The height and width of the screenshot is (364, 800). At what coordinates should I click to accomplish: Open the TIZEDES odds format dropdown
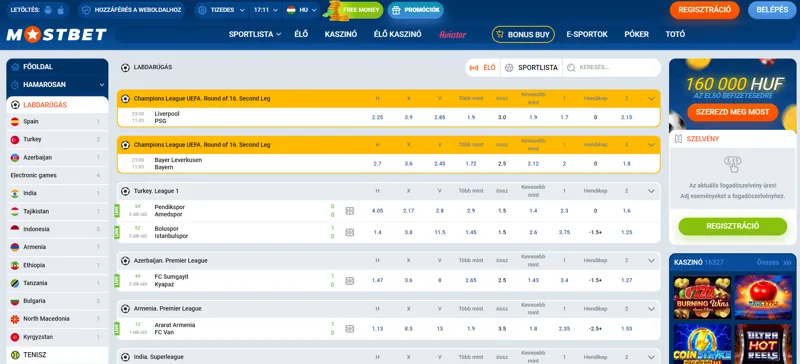pyautogui.click(x=222, y=10)
